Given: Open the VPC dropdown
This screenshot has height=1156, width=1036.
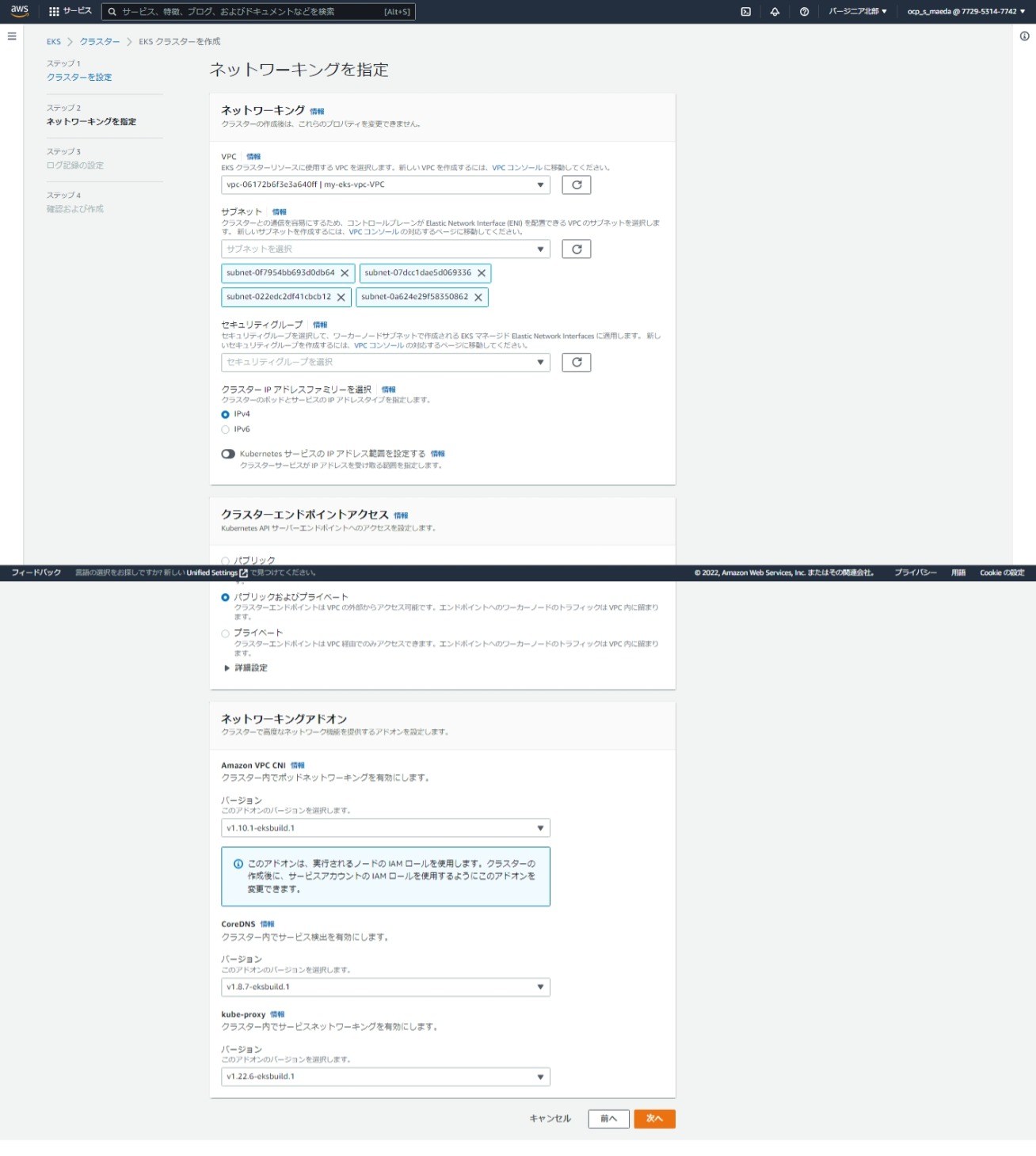Looking at the screenshot, I should pos(386,184).
